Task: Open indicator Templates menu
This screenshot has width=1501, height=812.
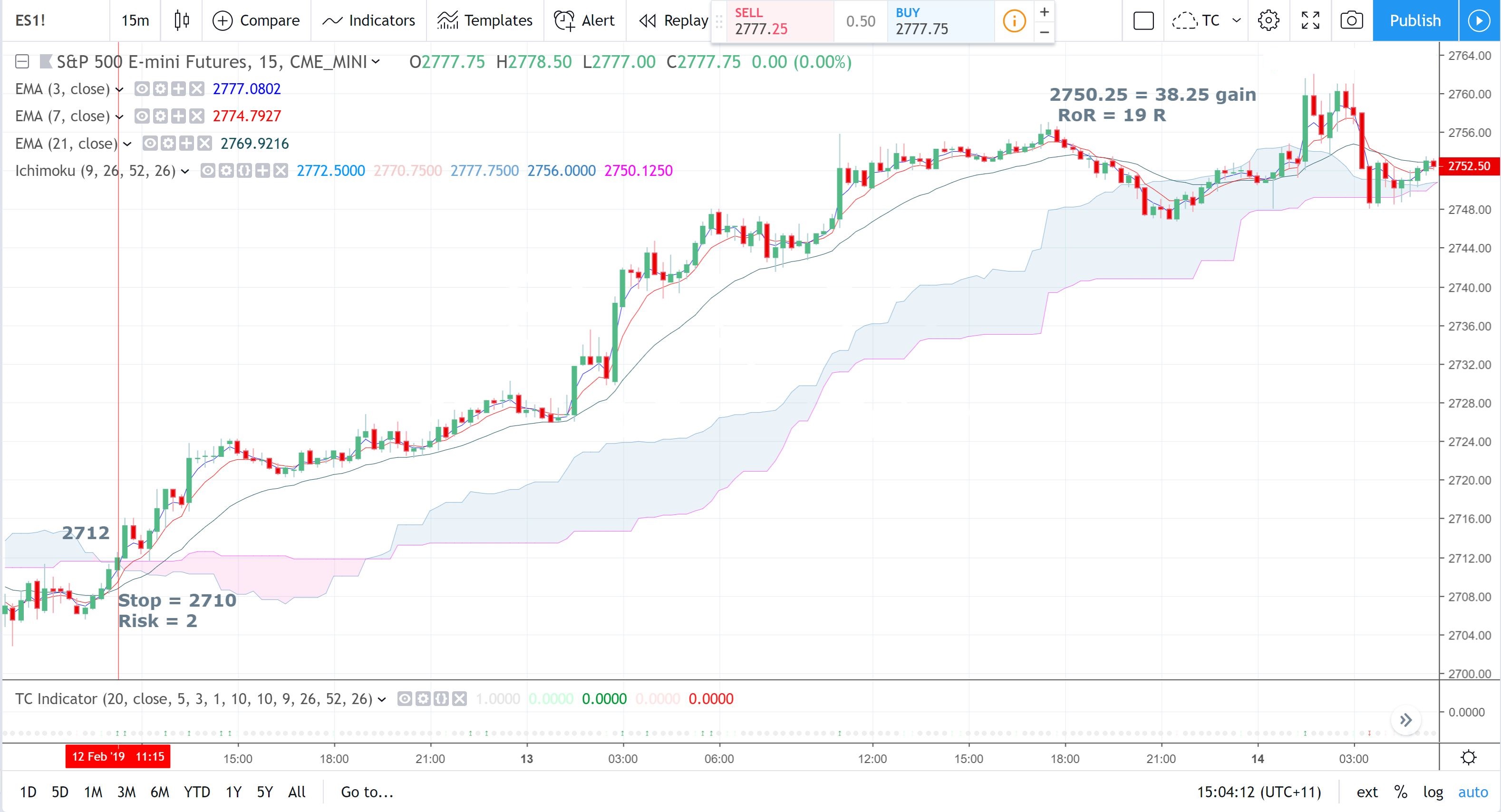Action: tap(485, 20)
